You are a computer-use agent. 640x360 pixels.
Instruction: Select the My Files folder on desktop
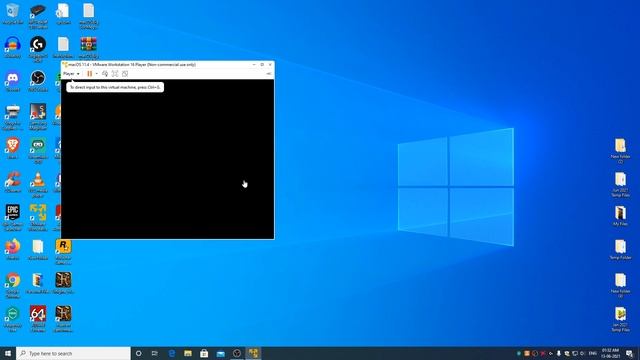(620, 216)
